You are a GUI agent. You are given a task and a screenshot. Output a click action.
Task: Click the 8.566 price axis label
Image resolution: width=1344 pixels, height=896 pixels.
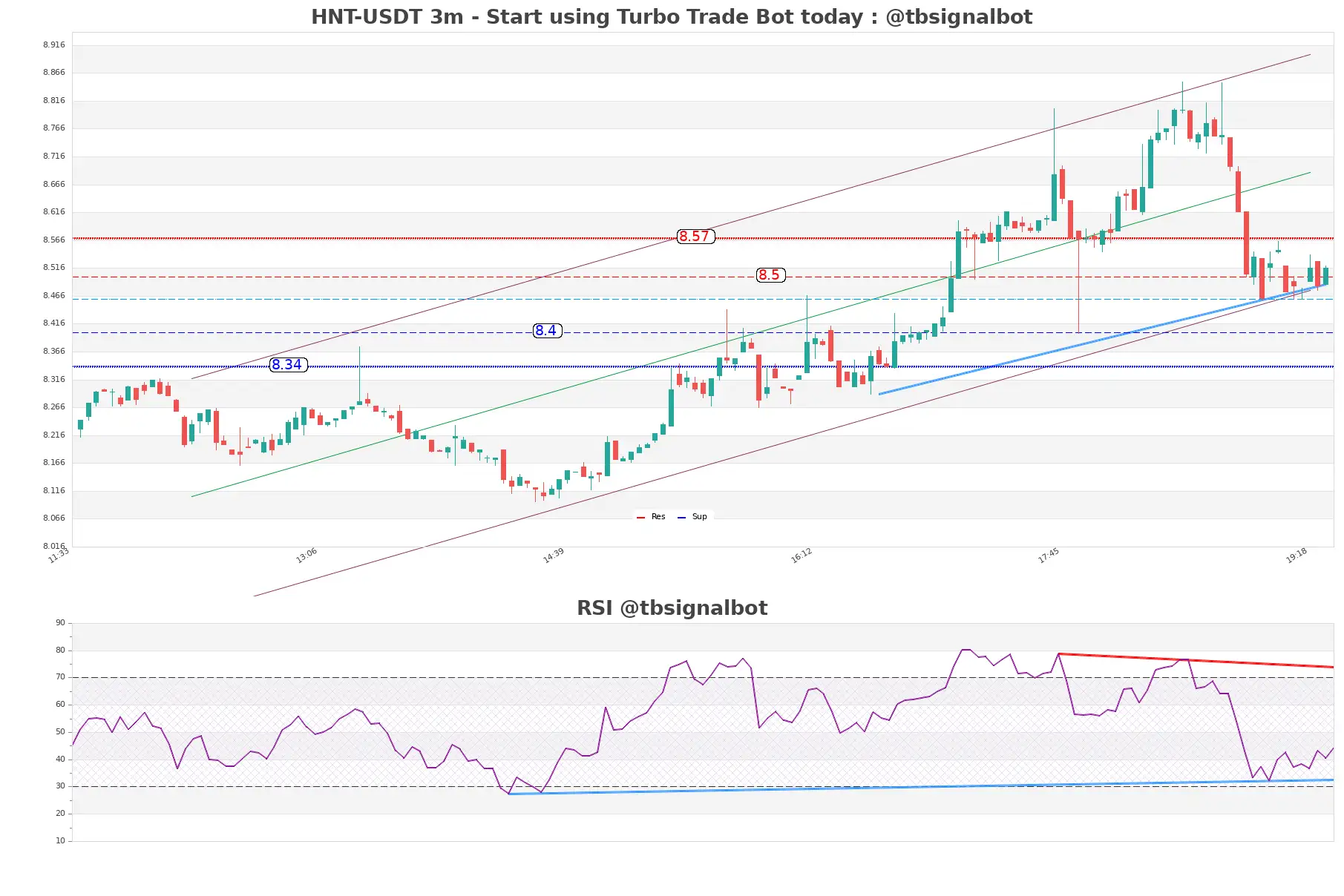coord(54,240)
